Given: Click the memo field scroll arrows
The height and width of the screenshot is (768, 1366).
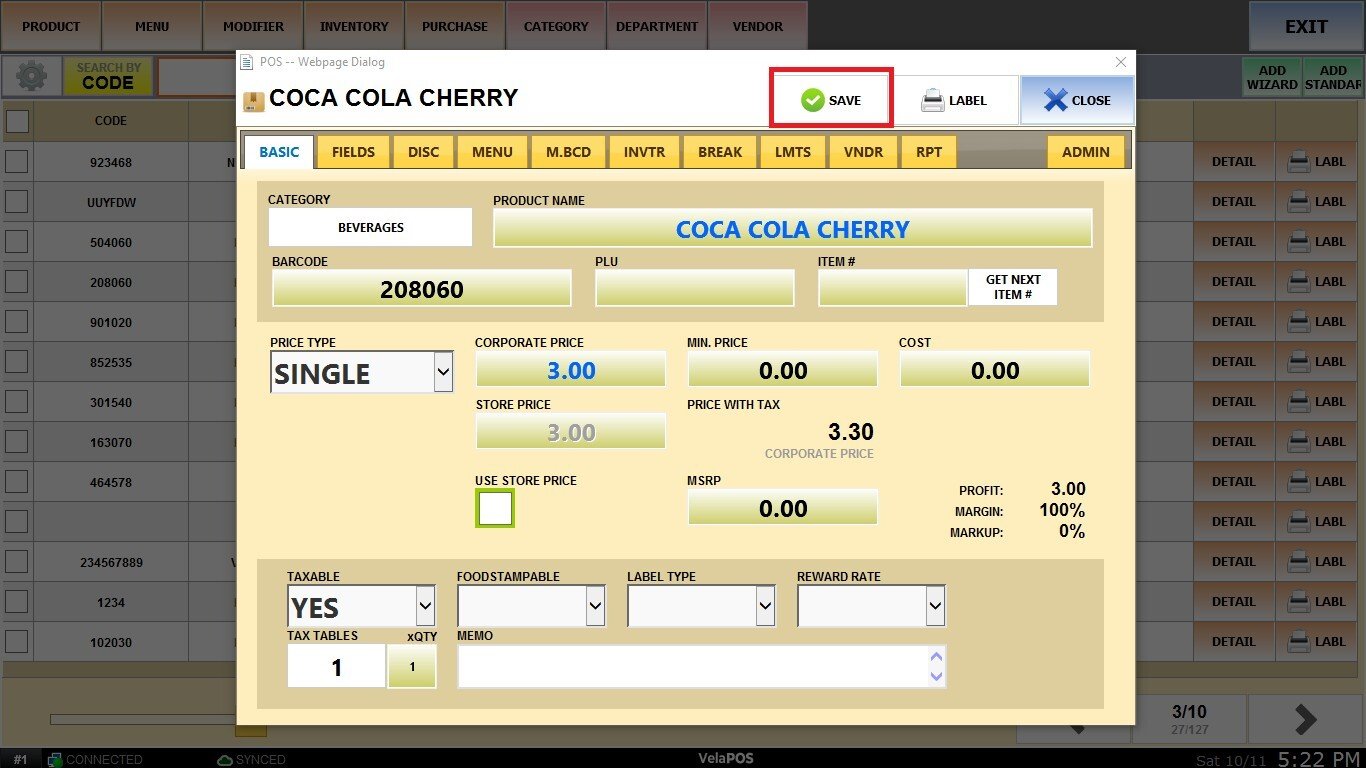Looking at the screenshot, I should pos(936,666).
